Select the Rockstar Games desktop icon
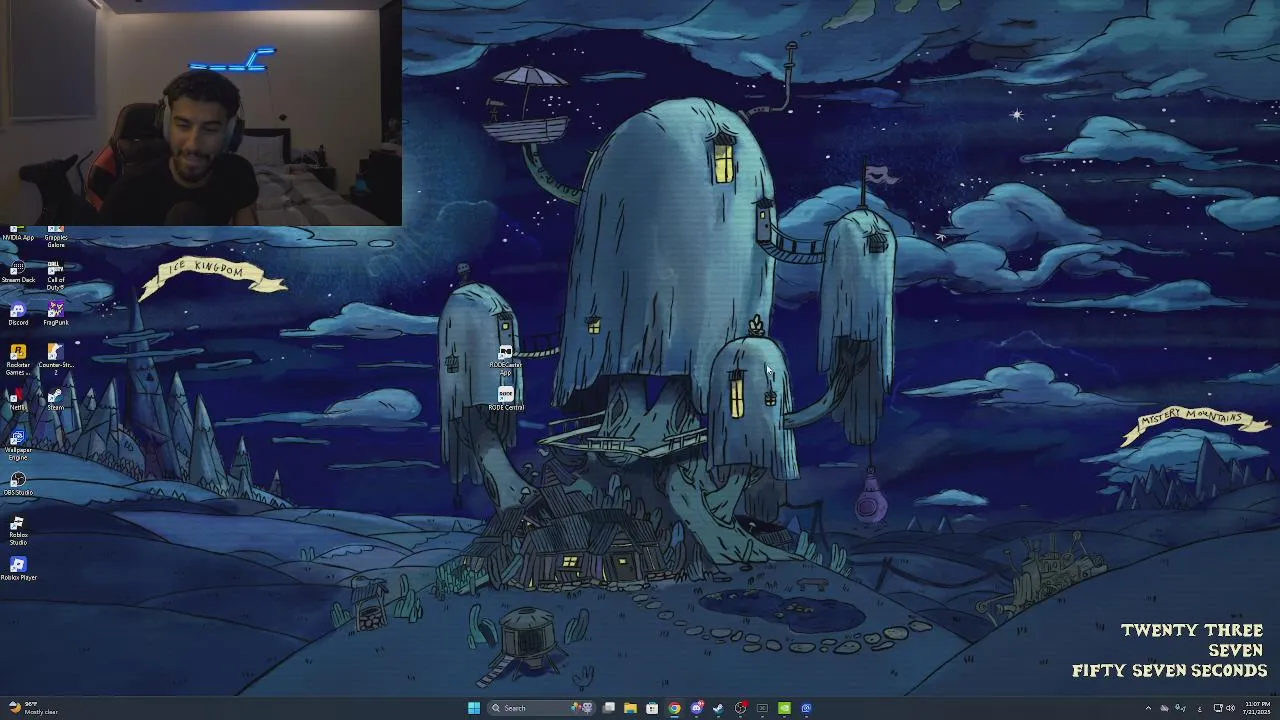Screen dimensions: 1280x720 tap(18, 360)
